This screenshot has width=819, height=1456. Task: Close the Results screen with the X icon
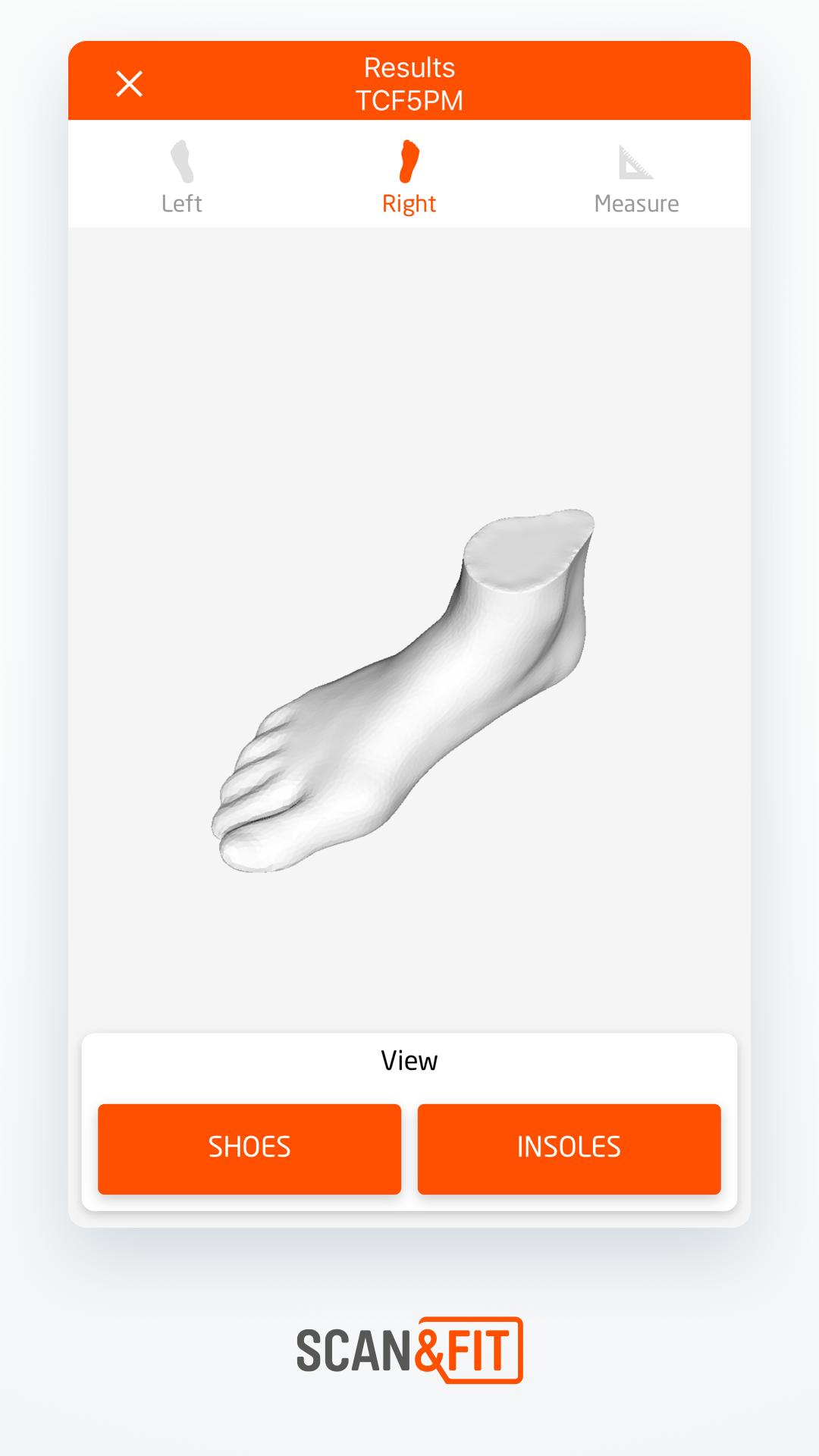pyautogui.click(x=130, y=83)
